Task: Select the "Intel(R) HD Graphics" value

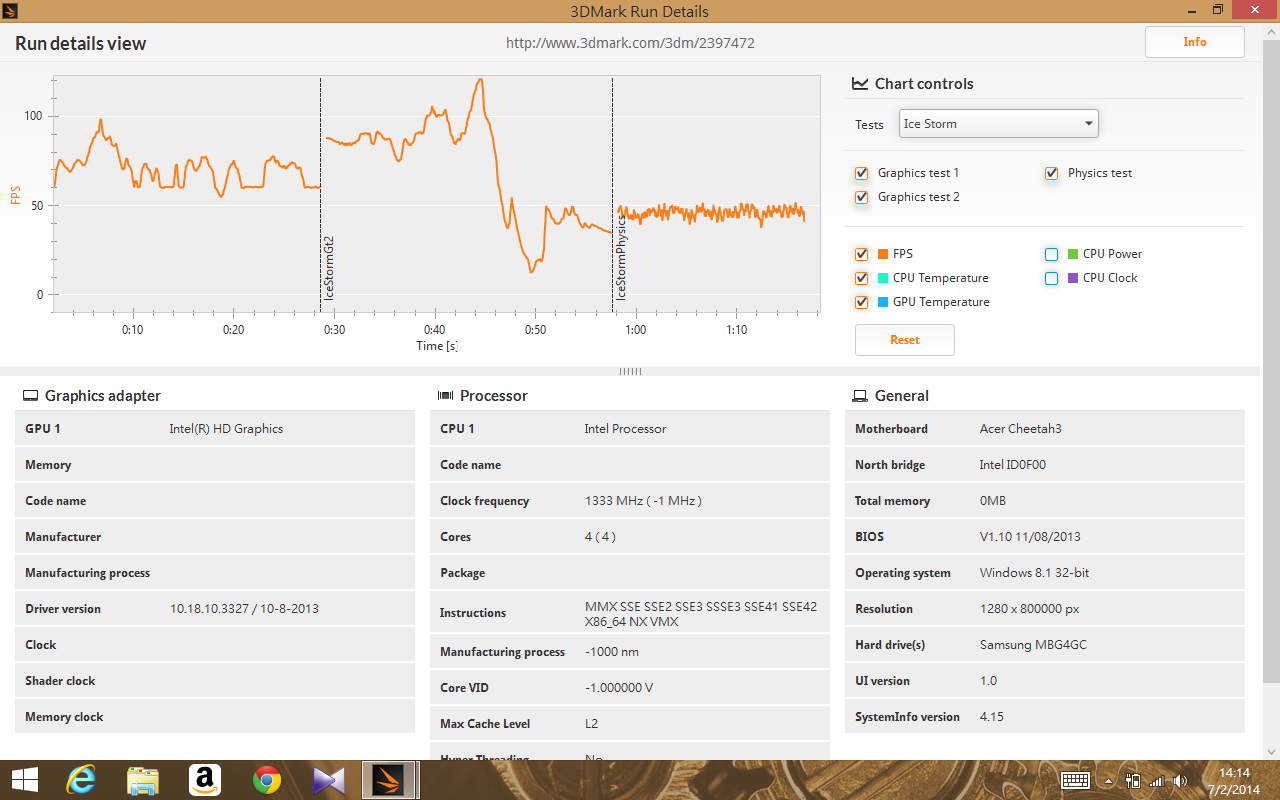Action: pyautogui.click(x=226, y=429)
